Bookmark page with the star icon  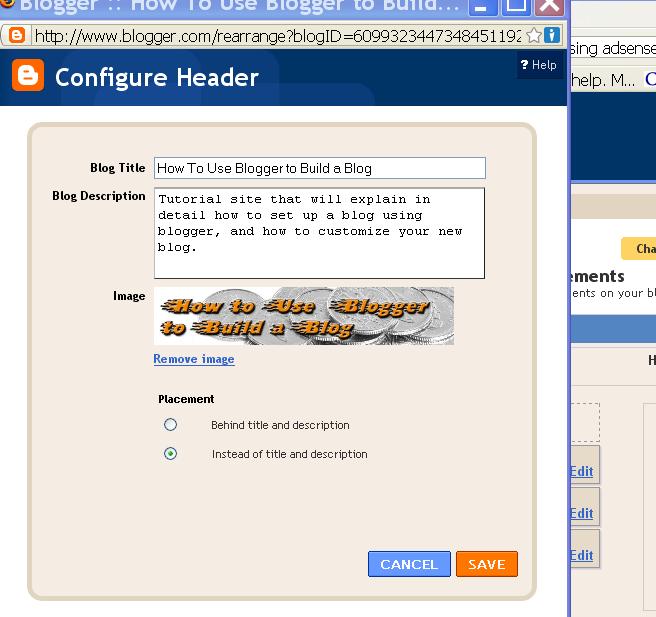point(534,36)
